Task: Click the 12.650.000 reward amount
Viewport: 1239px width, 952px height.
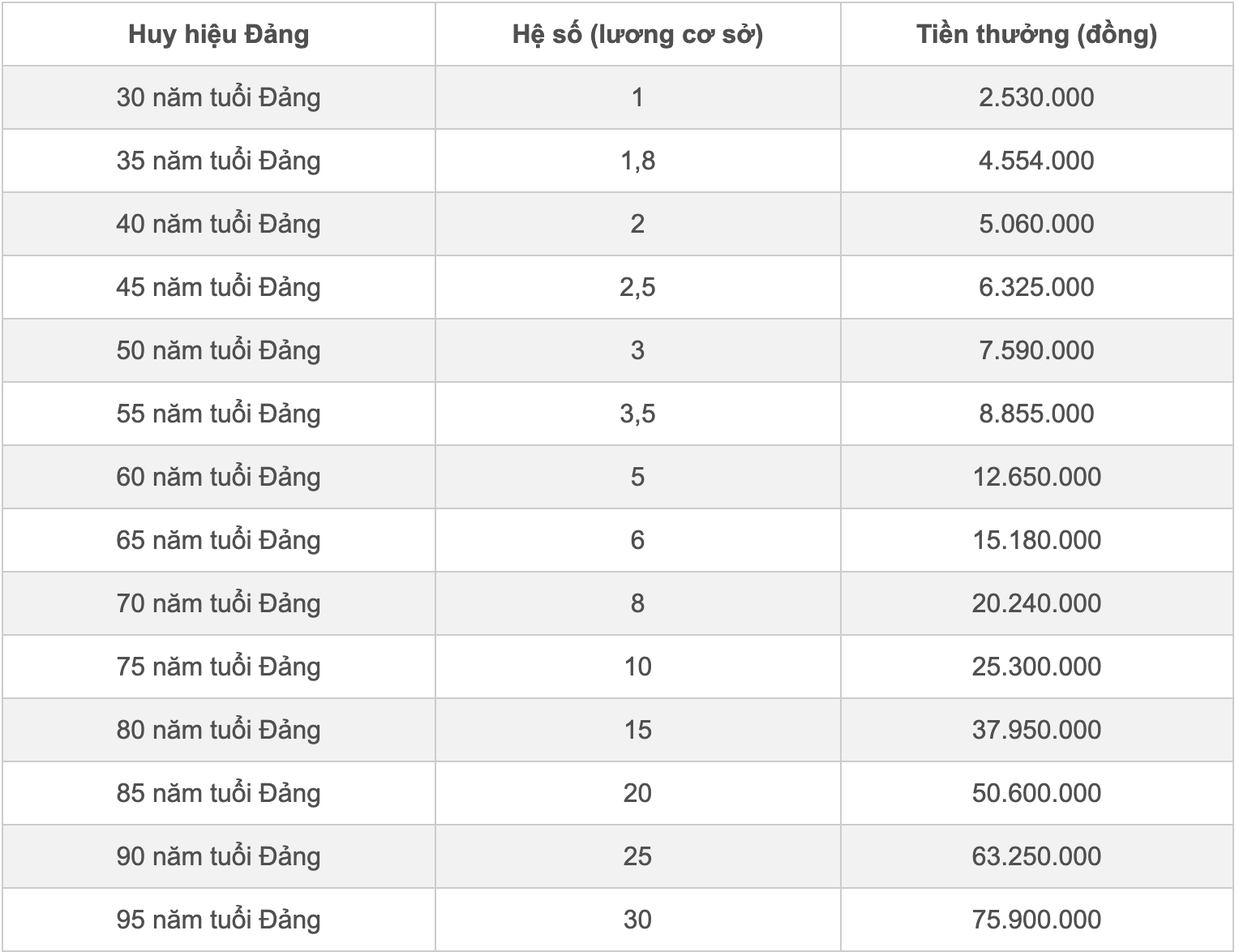Action: [1036, 477]
